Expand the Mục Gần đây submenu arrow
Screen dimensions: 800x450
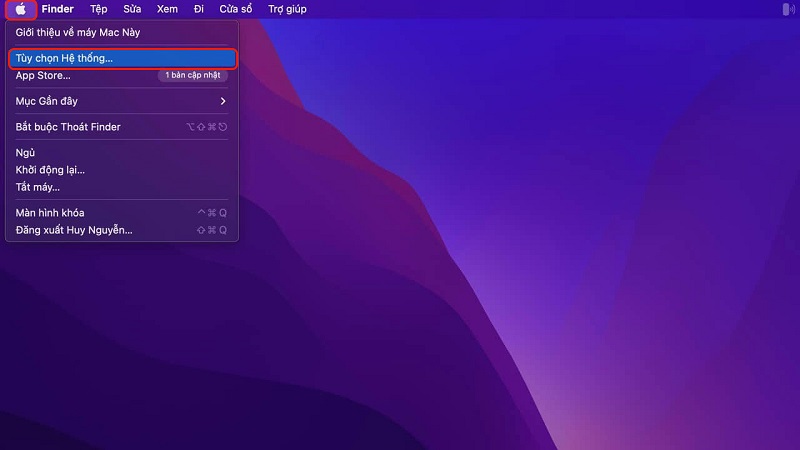[x=223, y=101]
